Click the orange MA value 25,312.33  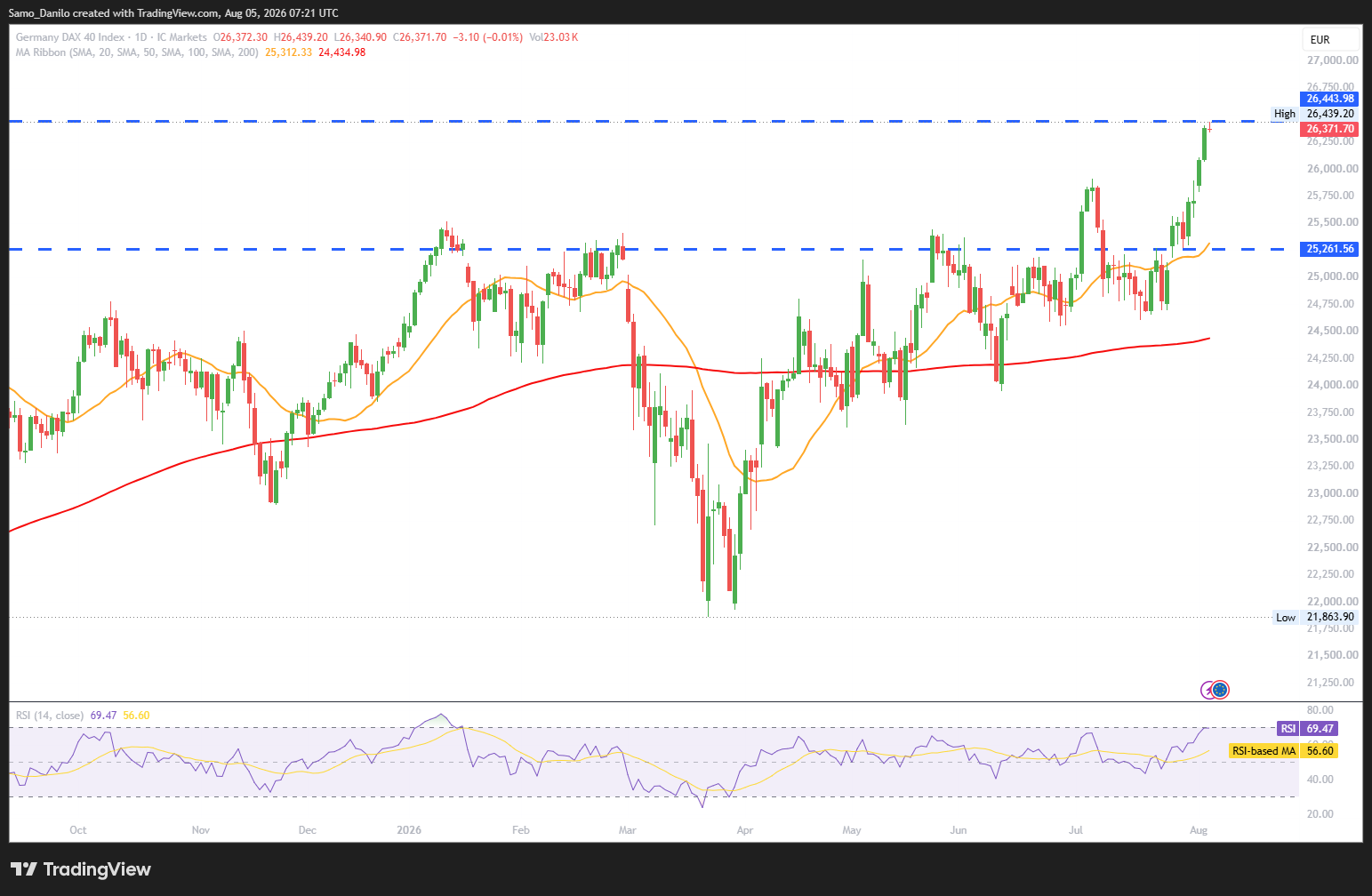[289, 52]
